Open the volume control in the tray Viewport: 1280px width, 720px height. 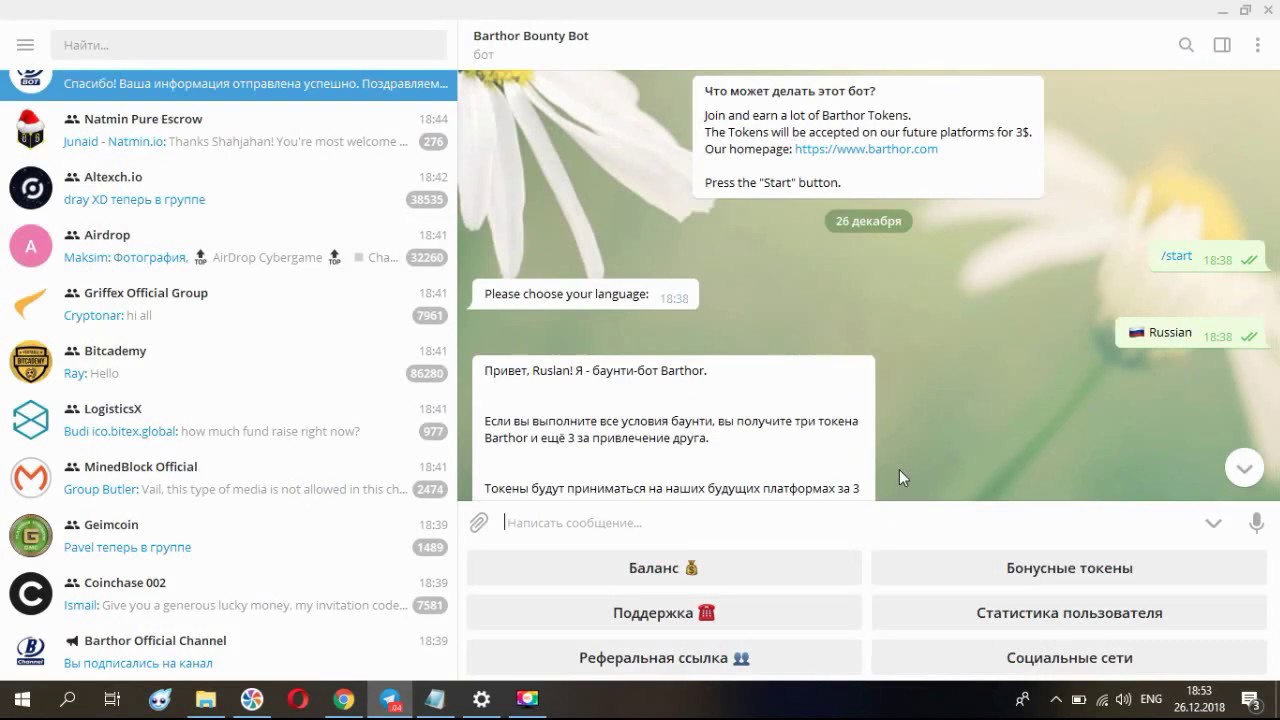point(1124,700)
